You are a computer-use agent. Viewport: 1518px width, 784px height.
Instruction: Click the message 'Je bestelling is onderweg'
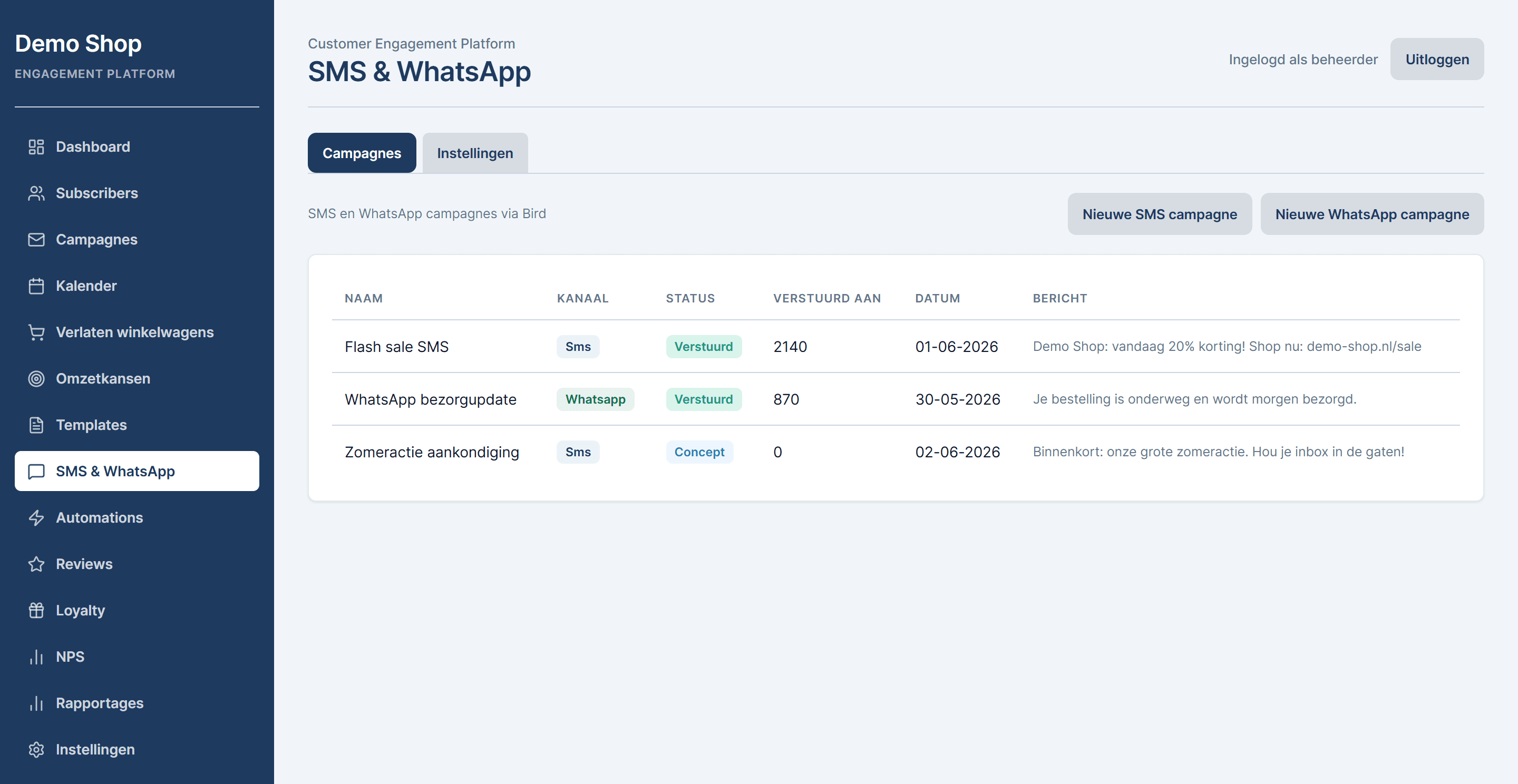pyautogui.click(x=1194, y=399)
